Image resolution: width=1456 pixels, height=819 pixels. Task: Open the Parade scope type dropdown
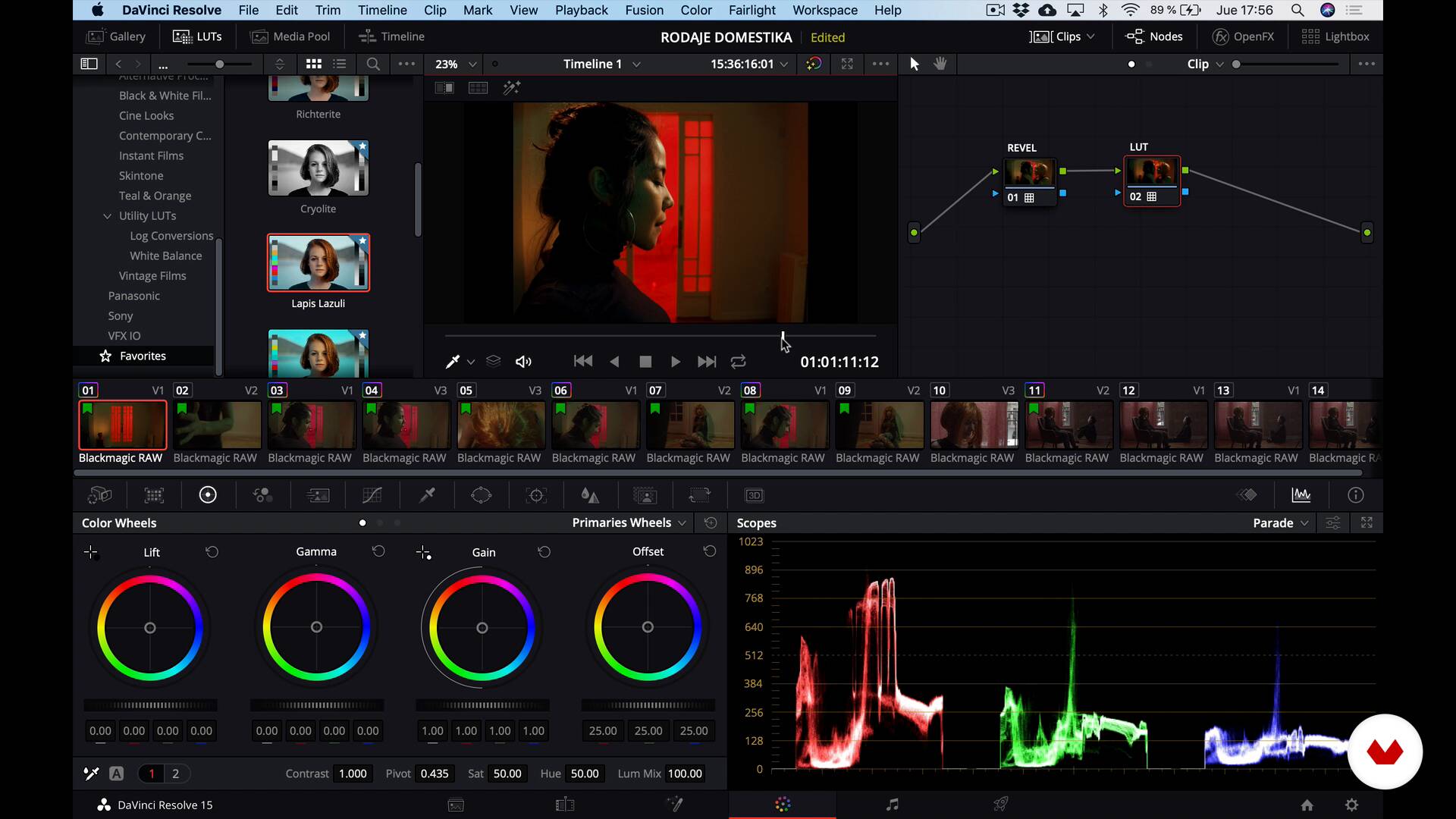(x=1281, y=523)
